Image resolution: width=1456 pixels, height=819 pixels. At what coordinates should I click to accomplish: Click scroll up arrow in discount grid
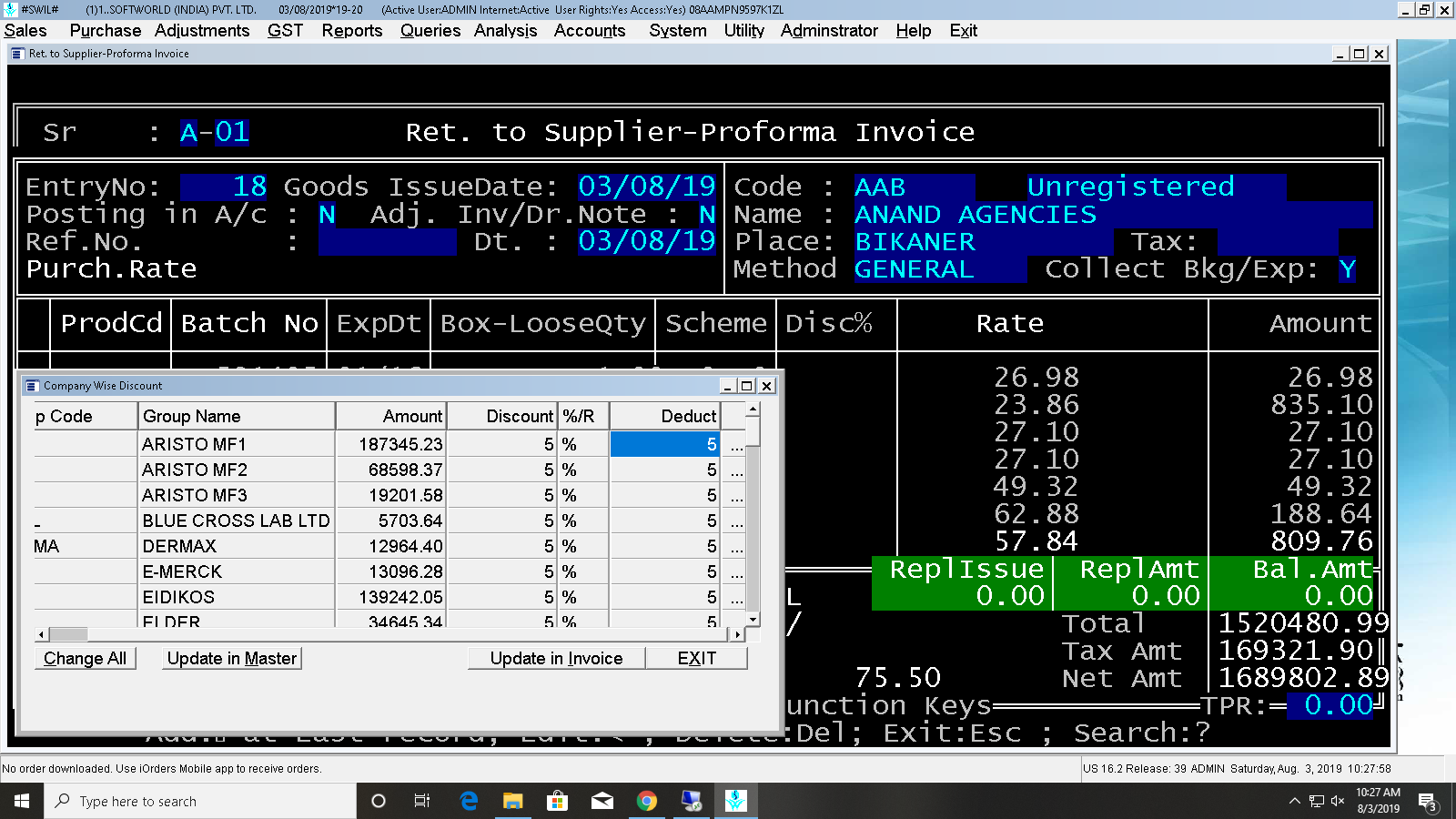point(753,409)
